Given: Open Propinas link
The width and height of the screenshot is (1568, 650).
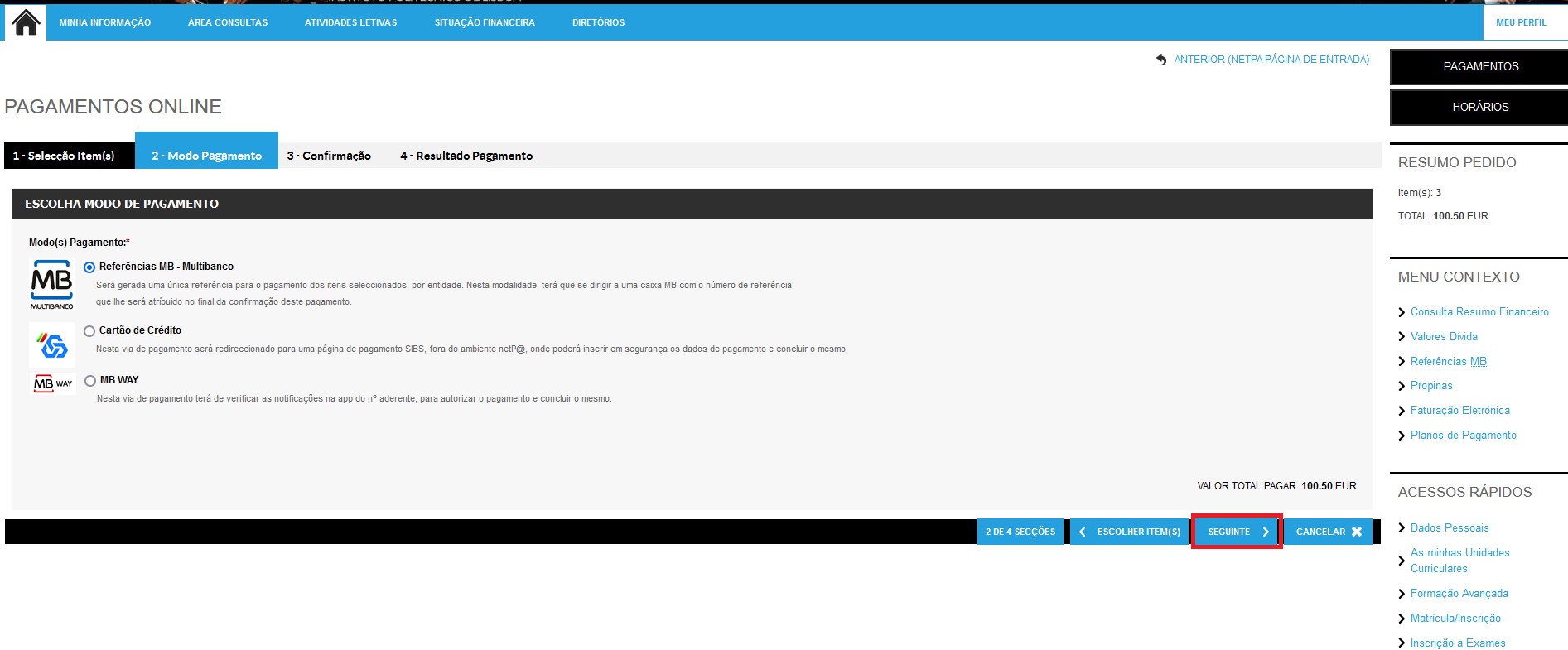Looking at the screenshot, I should tap(1431, 386).
